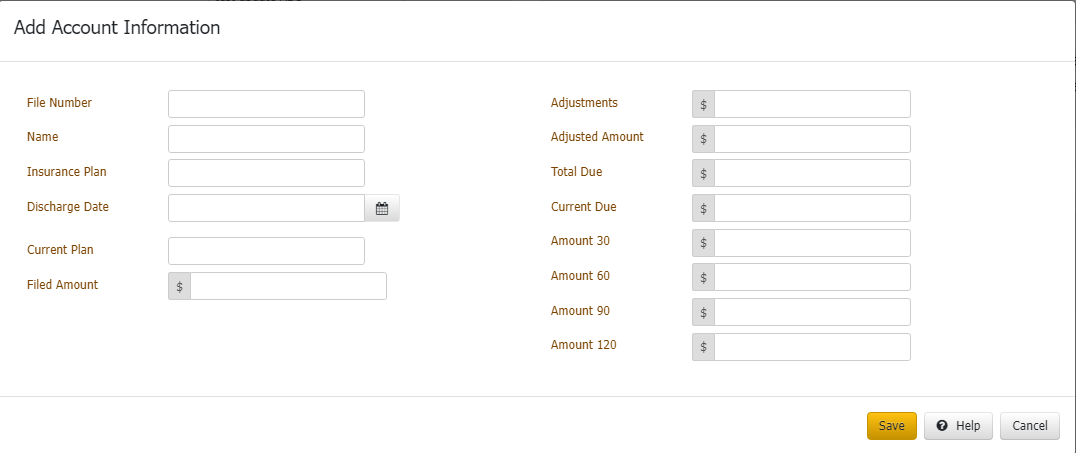Cancel adding account information

[x=1029, y=426]
